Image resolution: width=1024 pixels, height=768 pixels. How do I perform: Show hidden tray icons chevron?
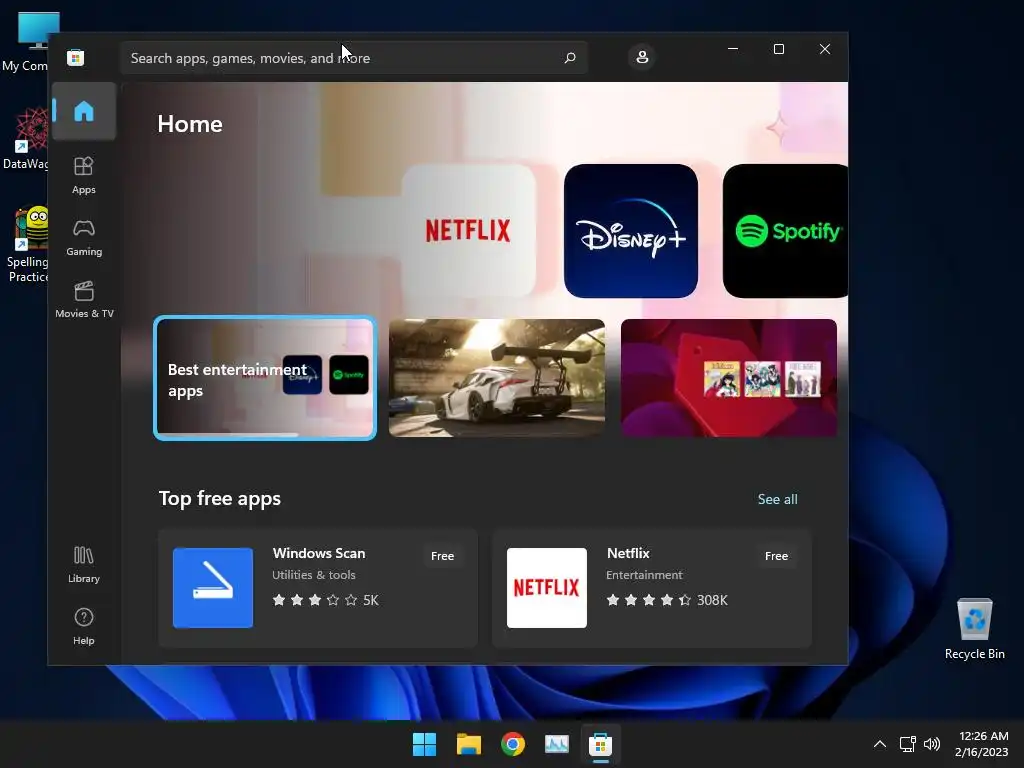pos(880,744)
